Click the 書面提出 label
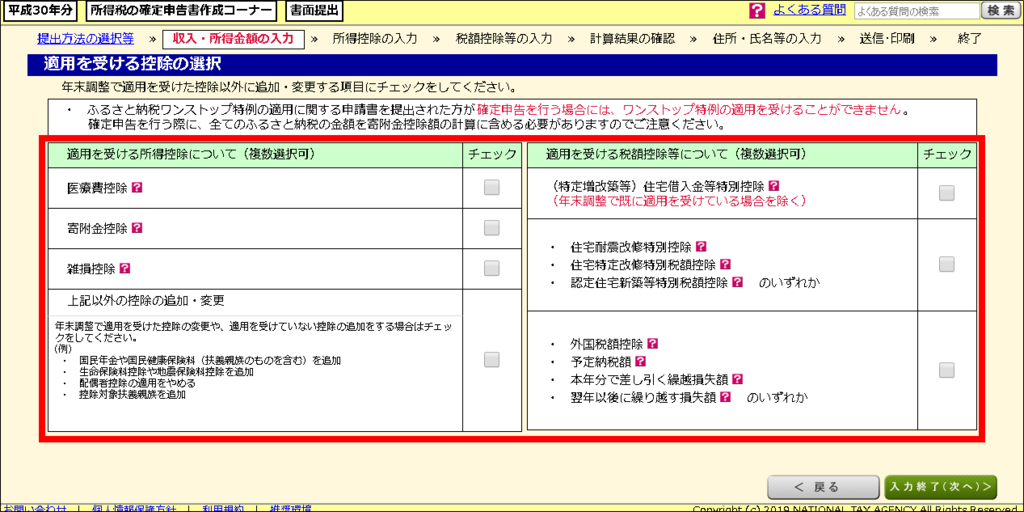The height and width of the screenshot is (512, 1024). (315, 10)
